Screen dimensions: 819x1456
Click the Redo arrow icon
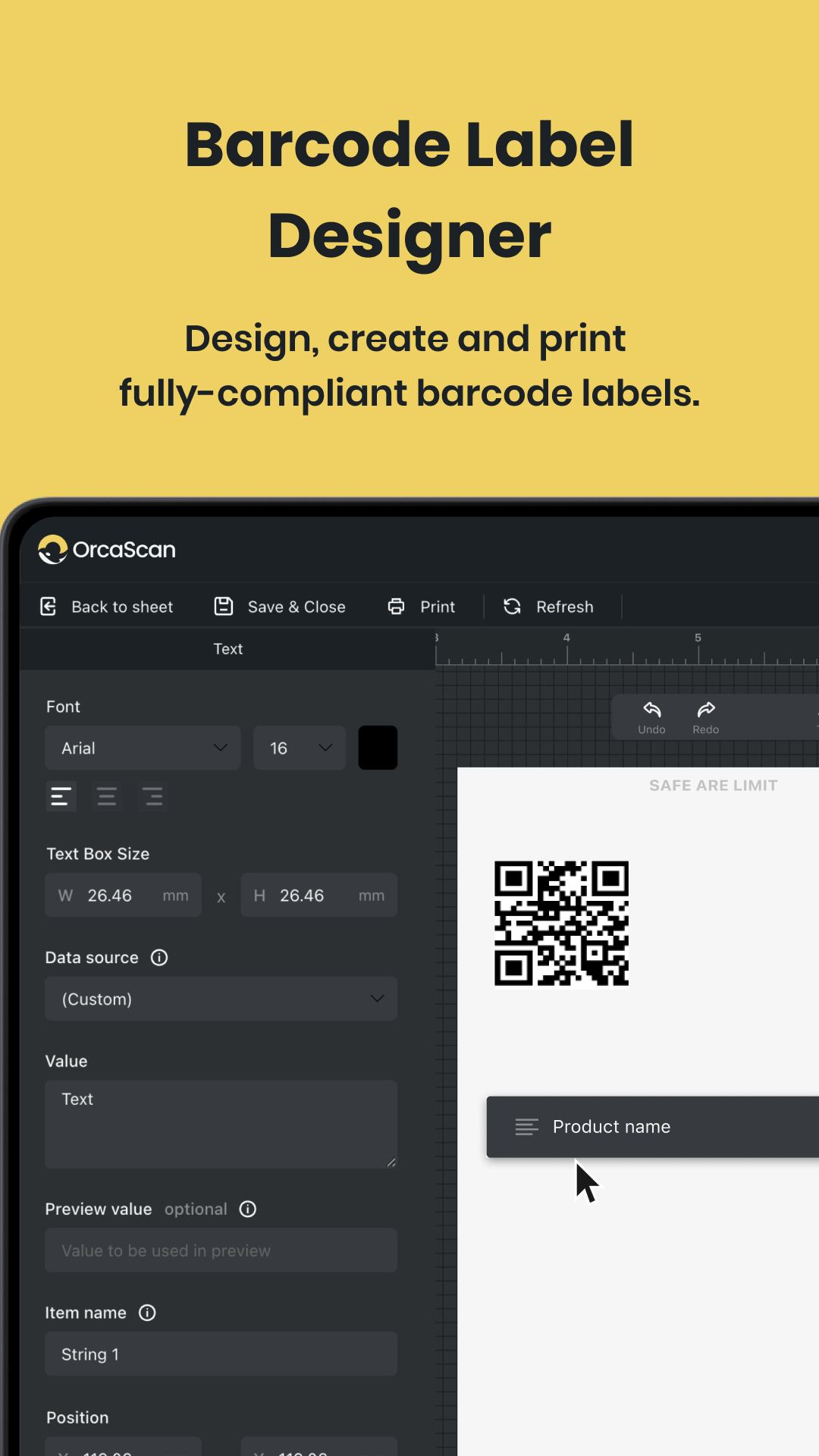pos(706,710)
